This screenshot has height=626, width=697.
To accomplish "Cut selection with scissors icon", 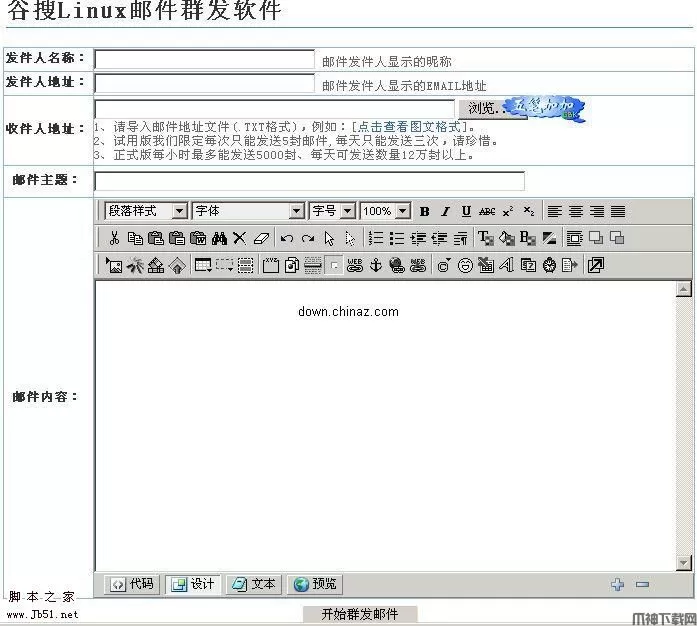I will click(114, 239).
